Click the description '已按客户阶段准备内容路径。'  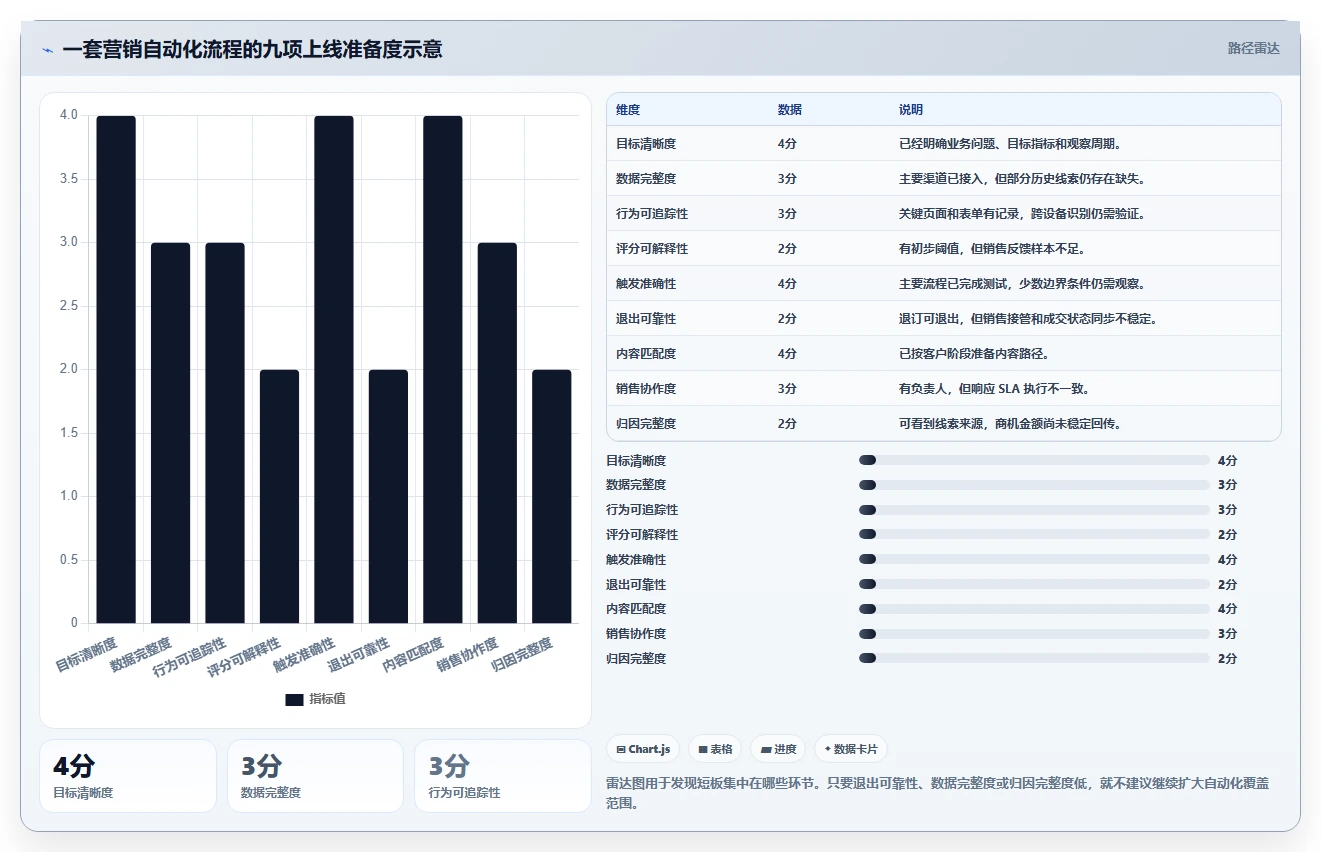978,354
